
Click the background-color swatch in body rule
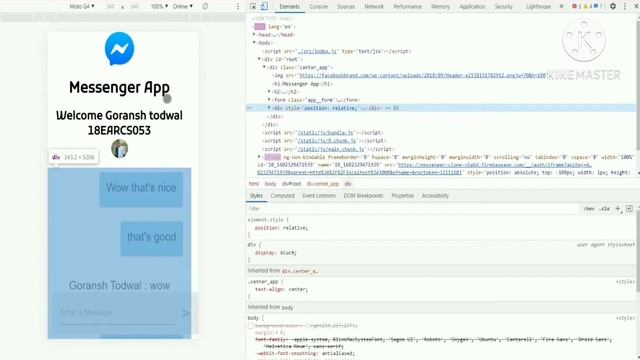point(307,326)
